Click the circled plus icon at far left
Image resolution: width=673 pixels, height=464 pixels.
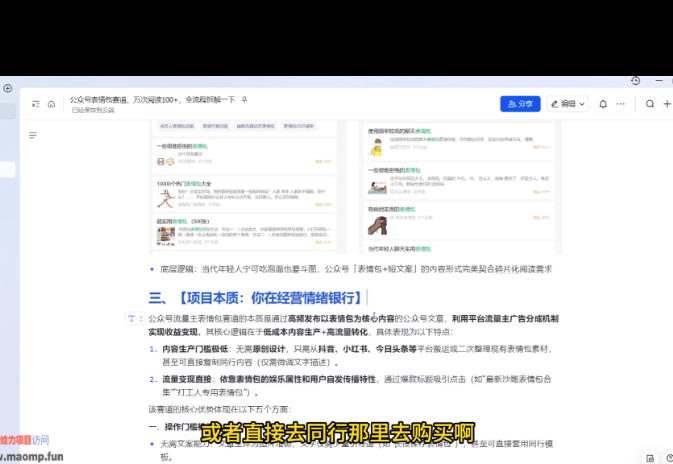coord(8,88)
